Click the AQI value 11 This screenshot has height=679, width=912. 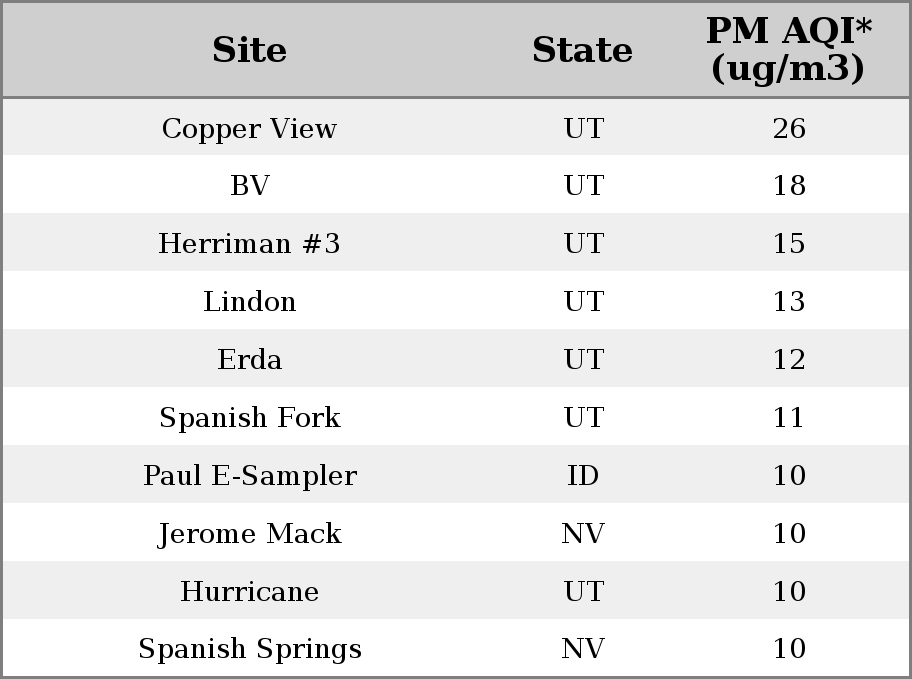(x=789, y=417)
